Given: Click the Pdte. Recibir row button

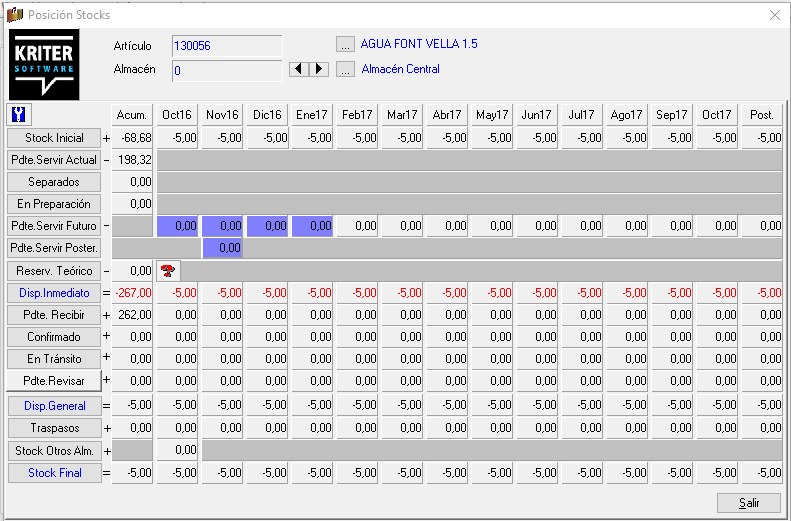Looking at the screenshot, I should click(x=54, y=315).
